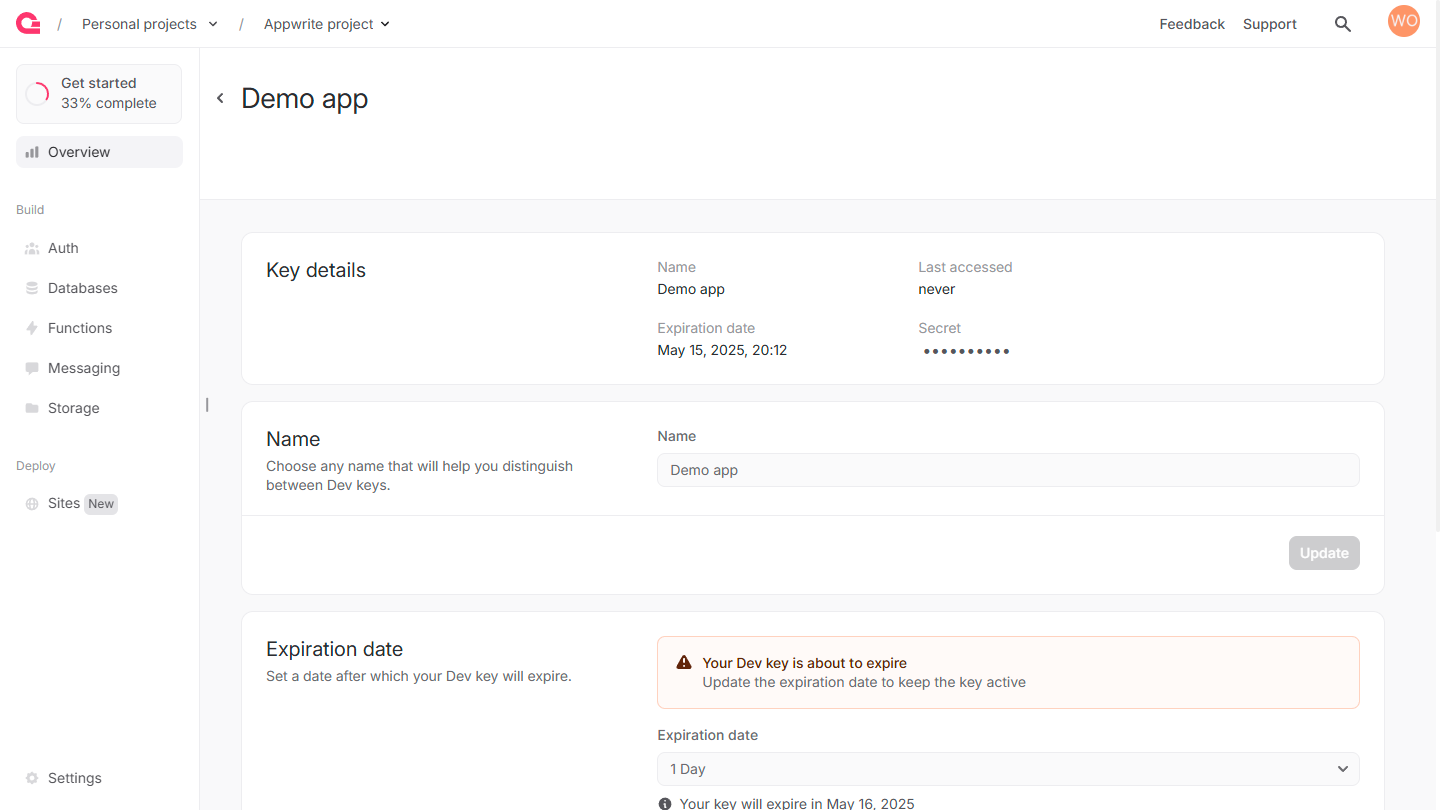1440x810 pixels.
Task: Open the search magnifier icon
Action: [x=1343, y=24]
